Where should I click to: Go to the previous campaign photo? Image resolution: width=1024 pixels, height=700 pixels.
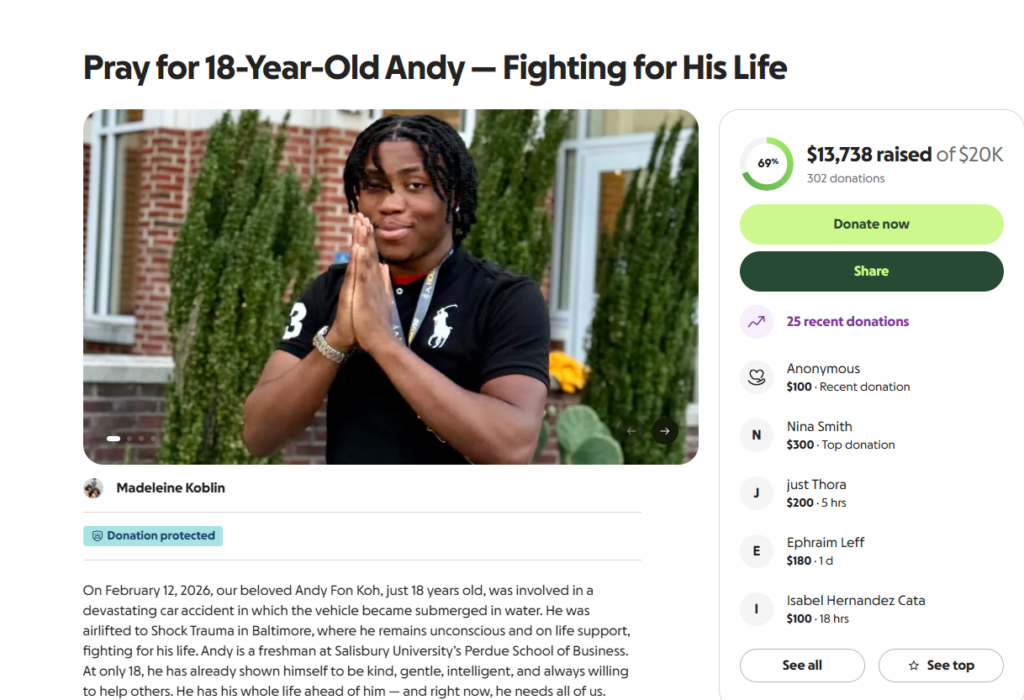(x=631, y=431)
